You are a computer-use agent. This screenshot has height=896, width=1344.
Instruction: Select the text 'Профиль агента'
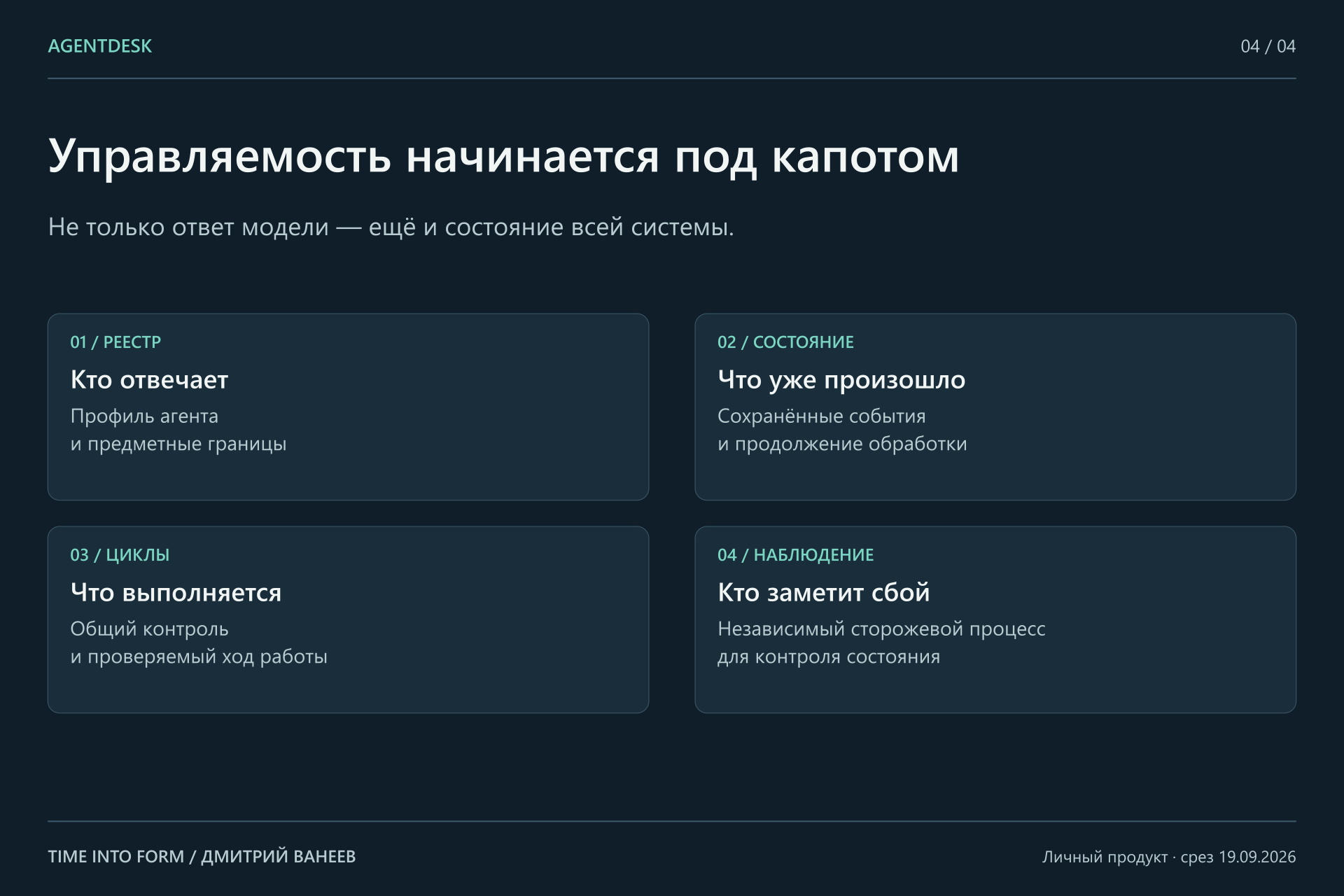(144, 416)
